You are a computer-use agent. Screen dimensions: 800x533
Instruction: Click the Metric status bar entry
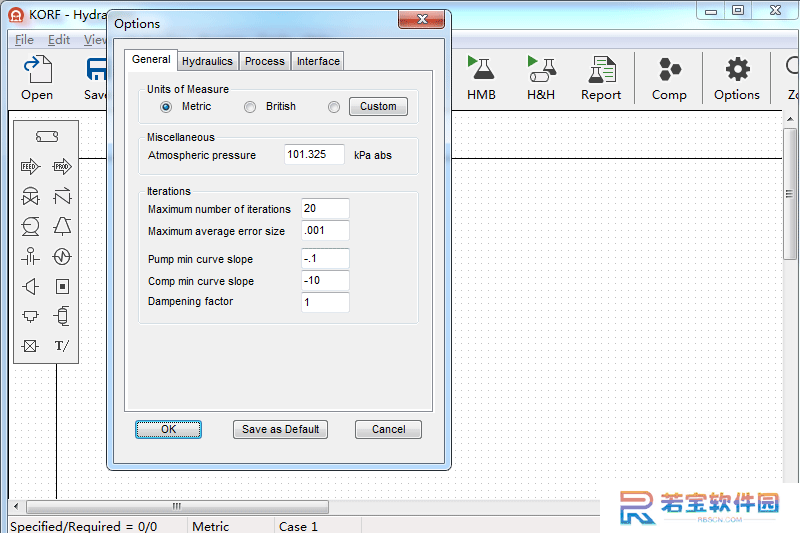pyautogui.click(x=211, y=526)
